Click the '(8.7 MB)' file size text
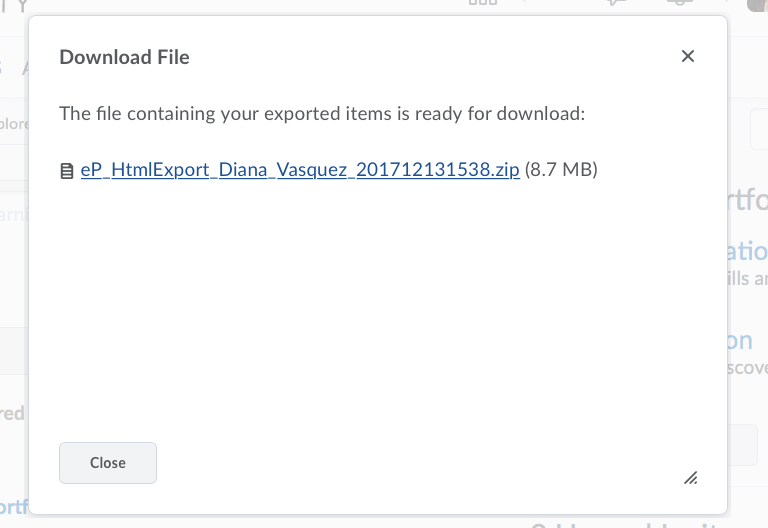This screenshot has width=768, height=528. point(561,170)
